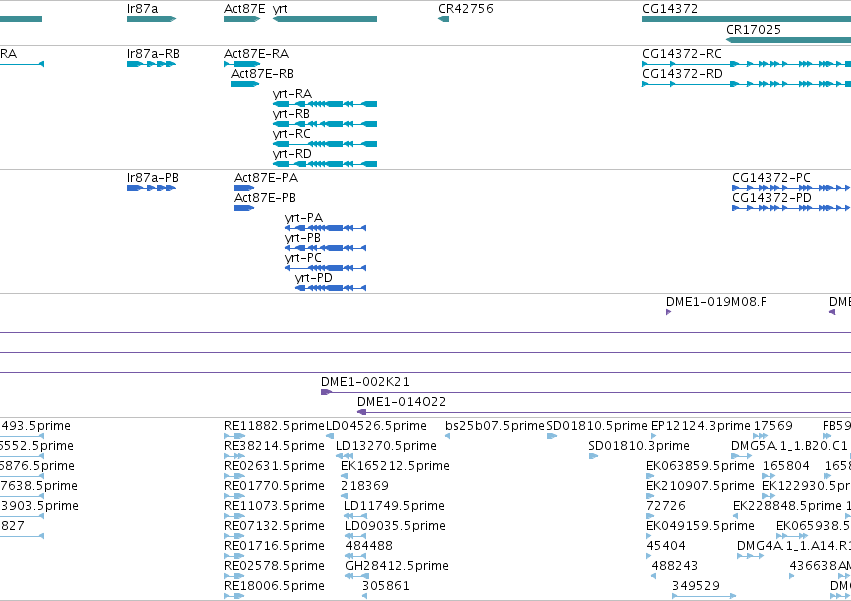
Task: Select the yrt-RC transcript
Action: point(325,144)
